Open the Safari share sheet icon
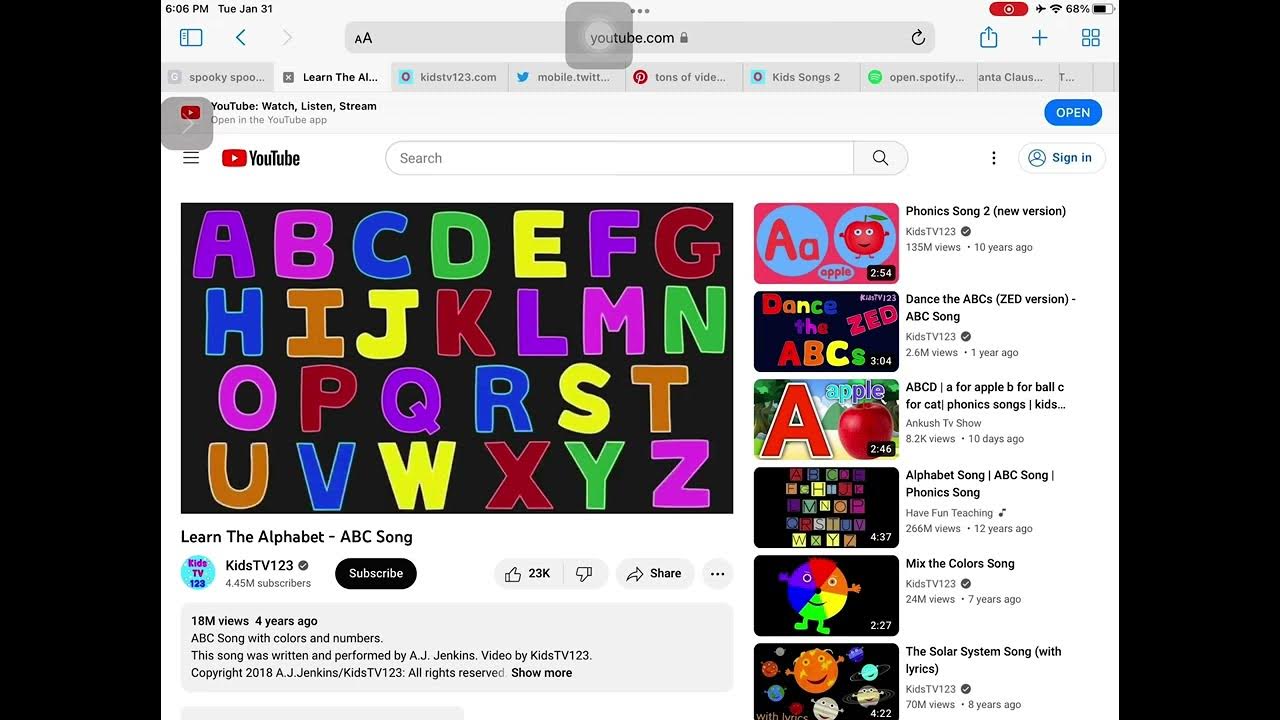Screen dimensions: 1280x720 coord(989,37)
